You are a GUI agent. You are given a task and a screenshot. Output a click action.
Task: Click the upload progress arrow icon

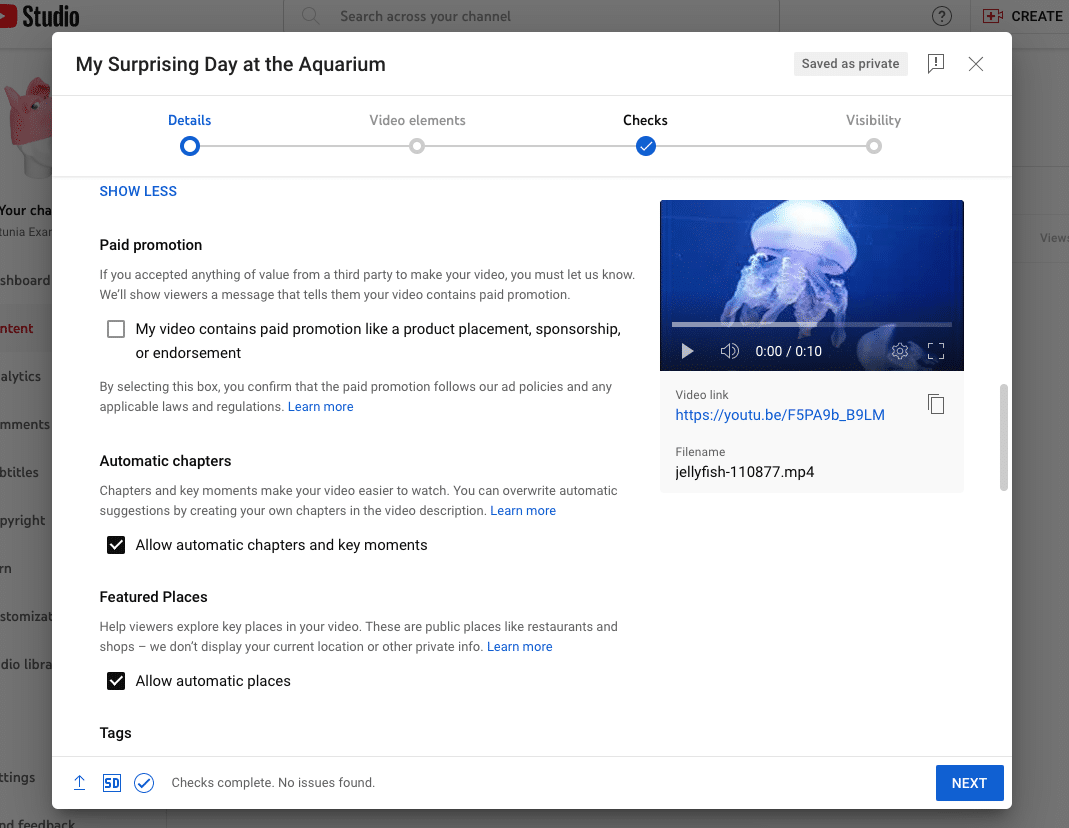tap(79, 782)
